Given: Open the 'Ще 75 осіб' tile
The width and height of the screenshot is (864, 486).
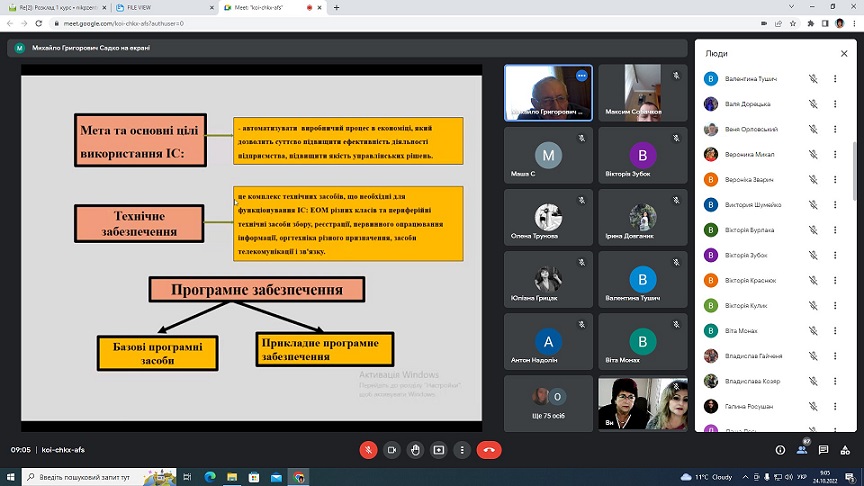Looking at the screenshot, I should point(548,403).
